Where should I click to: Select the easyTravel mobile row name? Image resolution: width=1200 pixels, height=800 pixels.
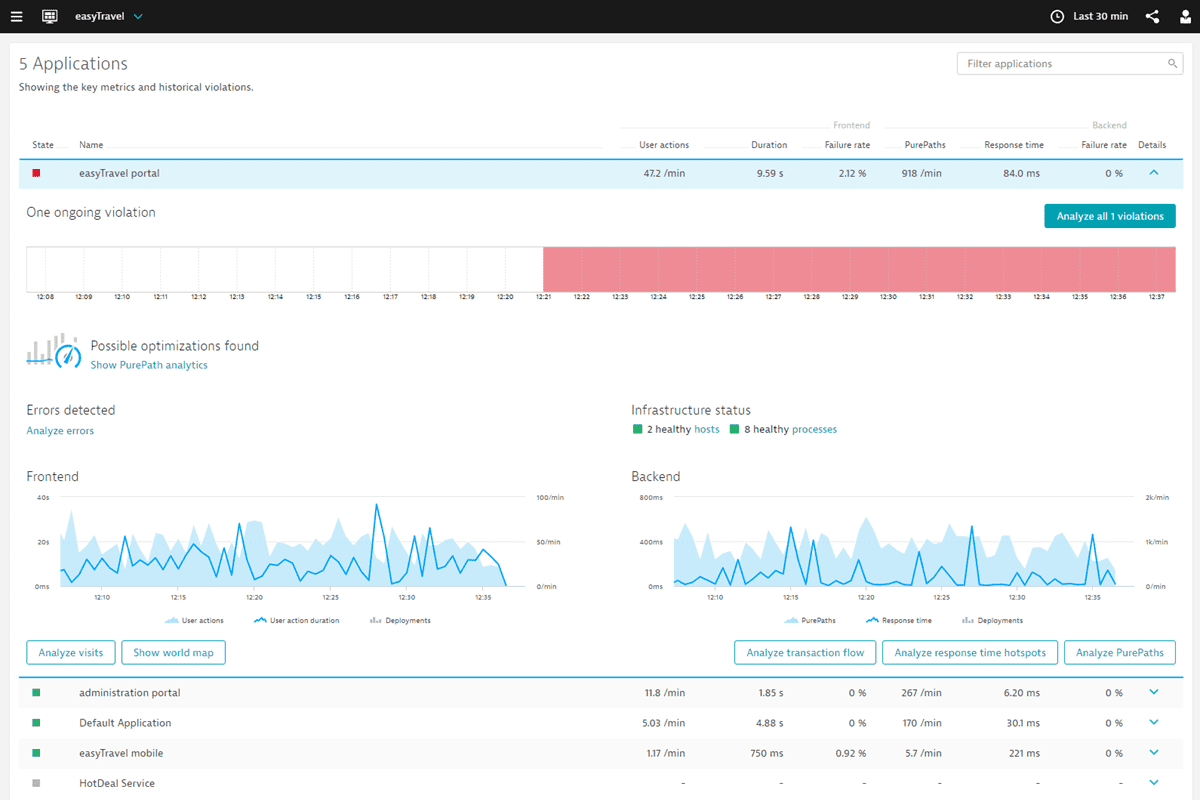click(121, 752)
